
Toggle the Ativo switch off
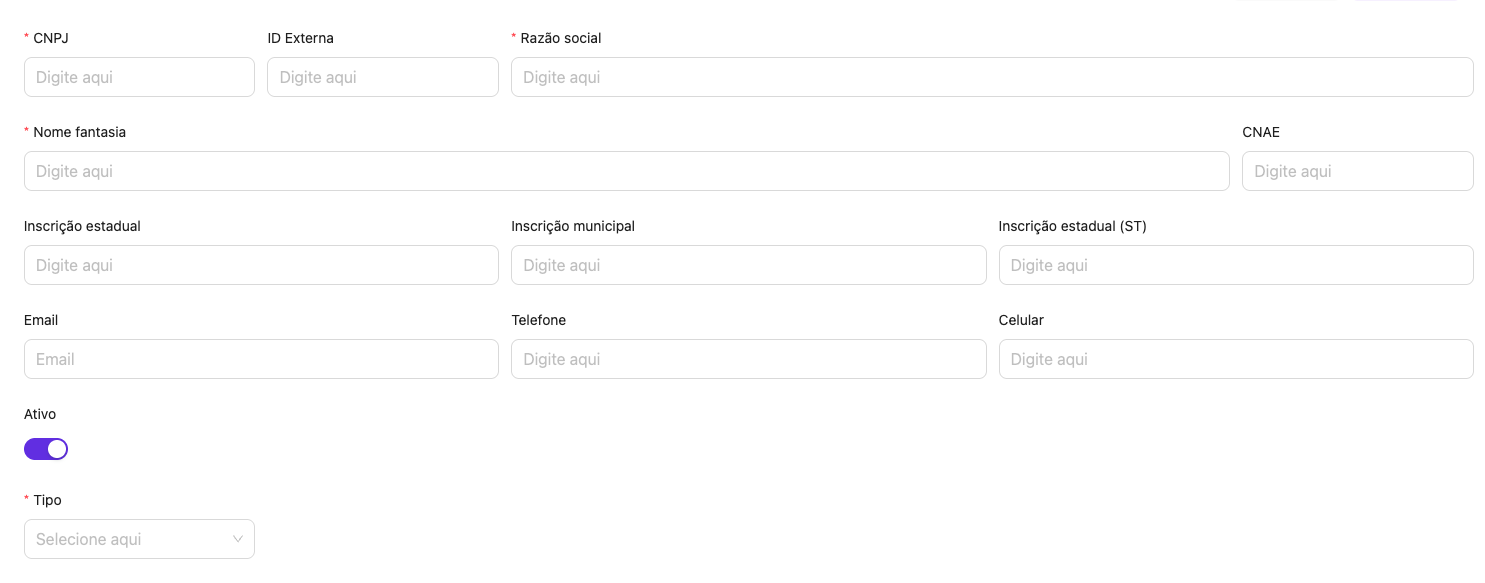pyautogui.click(x=46, y=449)
